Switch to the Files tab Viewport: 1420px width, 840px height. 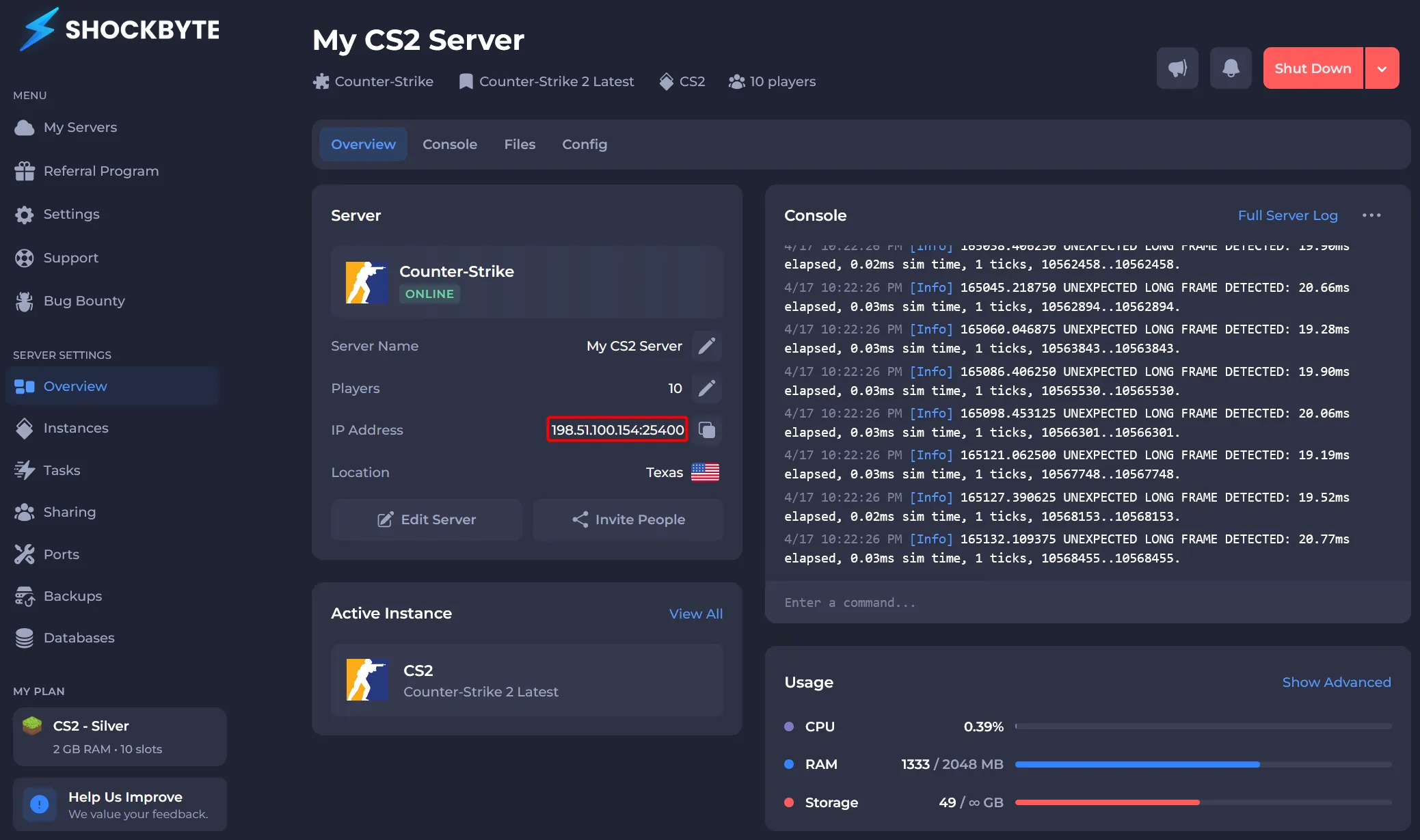pyautogui.click(x=520, y=144)
